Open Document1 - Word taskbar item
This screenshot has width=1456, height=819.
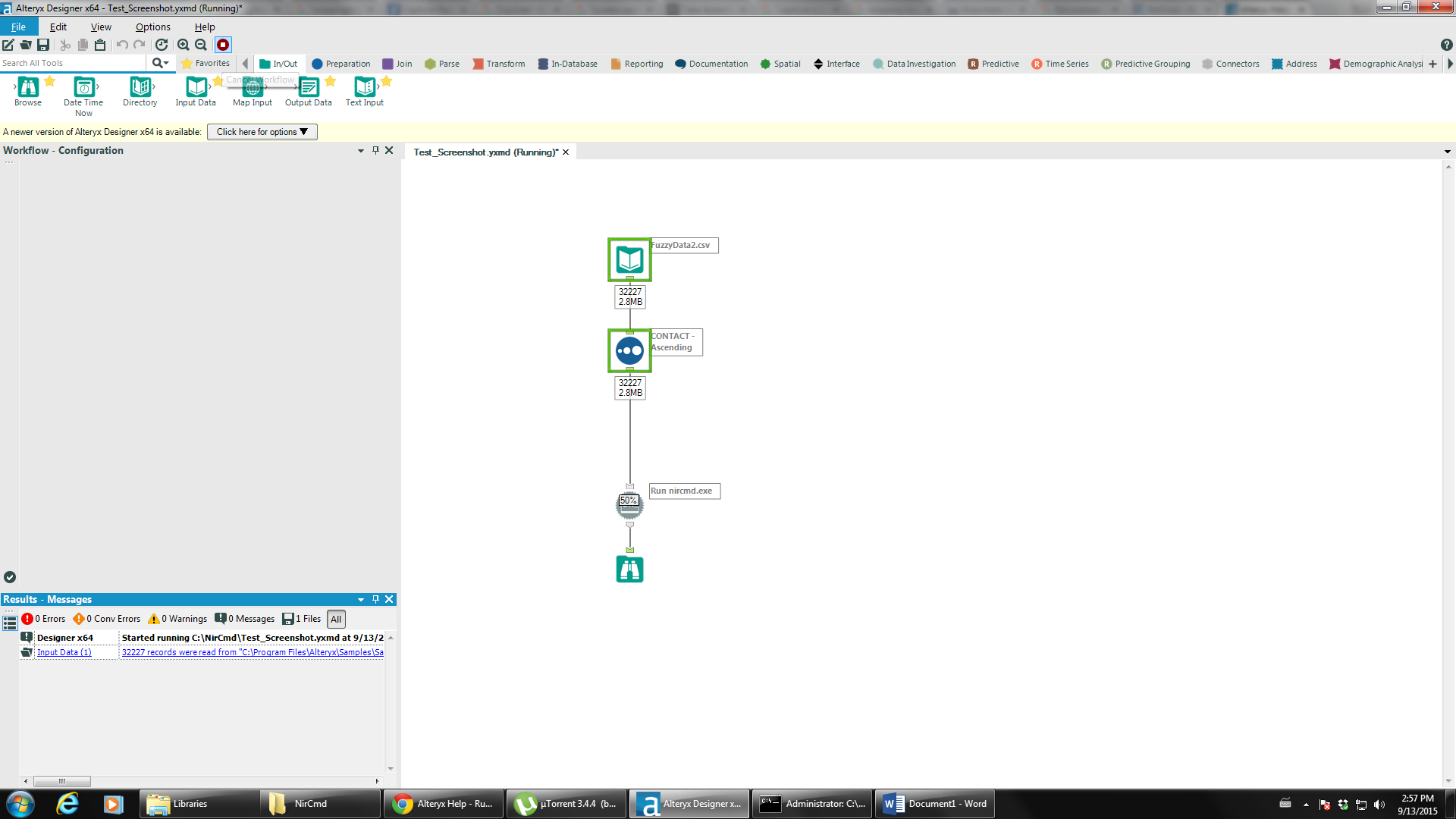pos(935,804)
